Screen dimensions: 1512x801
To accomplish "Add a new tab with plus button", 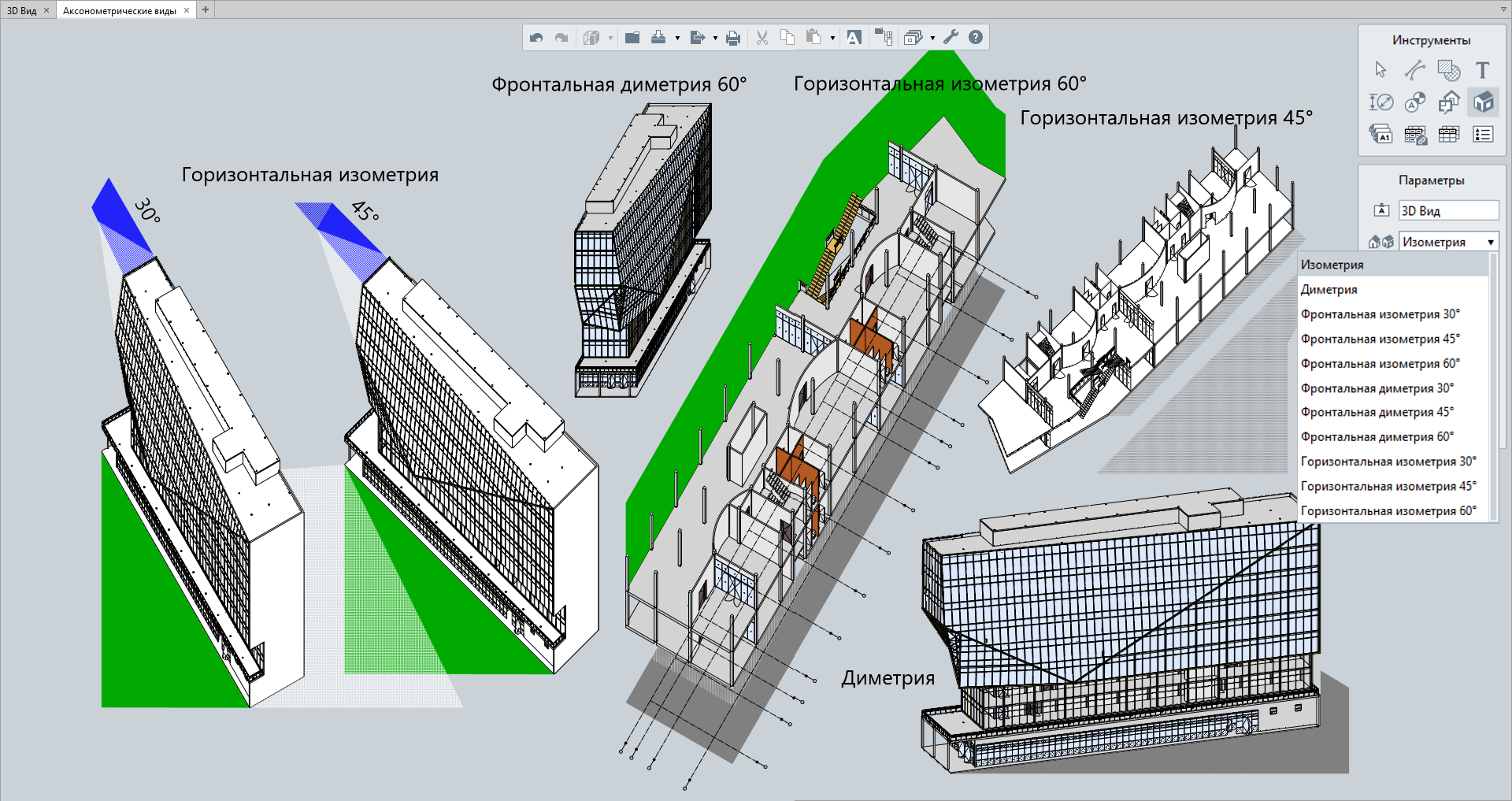I will pyautogui.click(x=206, y=9).
